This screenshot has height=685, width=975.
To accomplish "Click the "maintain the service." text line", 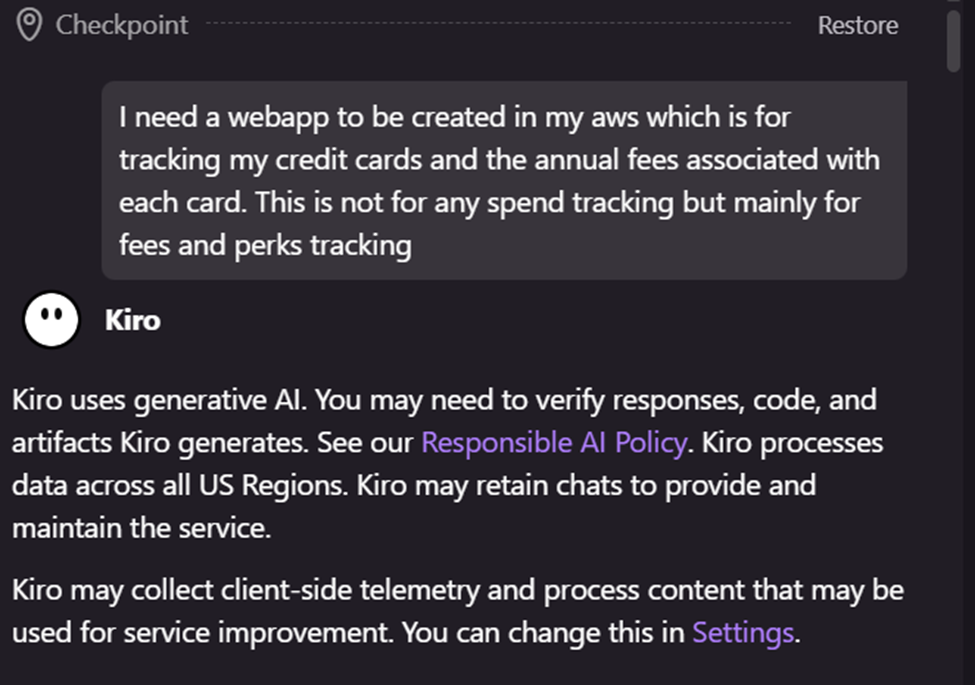I will (x=141, y=528).
